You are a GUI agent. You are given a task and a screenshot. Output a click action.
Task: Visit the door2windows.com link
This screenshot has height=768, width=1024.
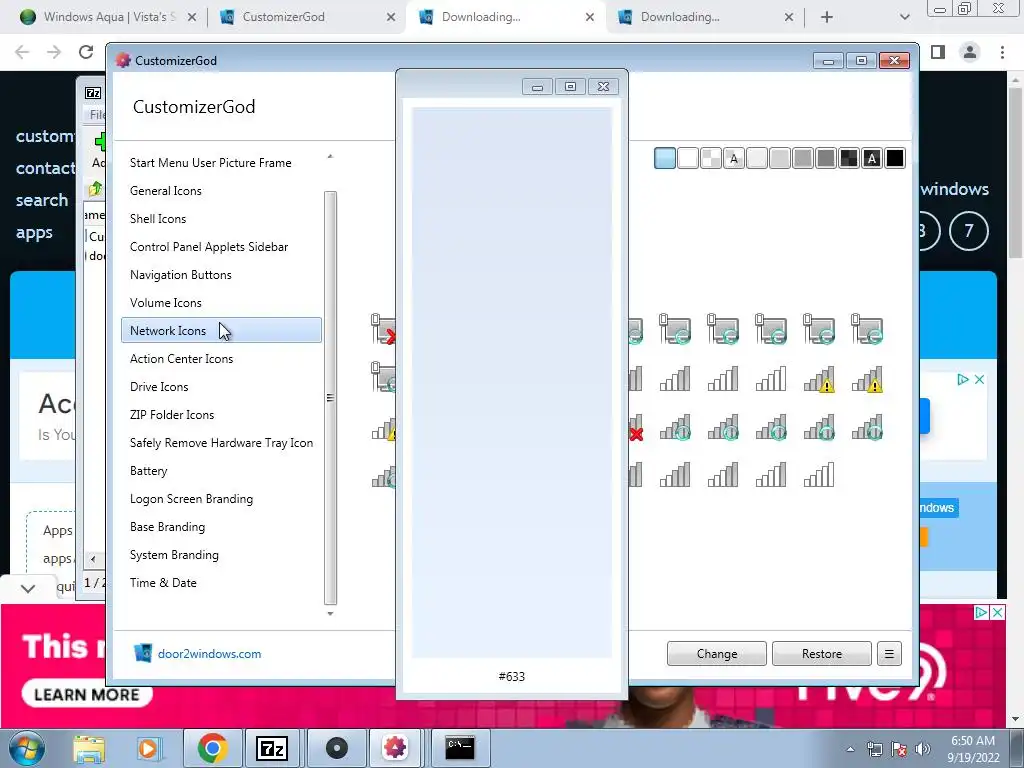[x=209, y=654]
